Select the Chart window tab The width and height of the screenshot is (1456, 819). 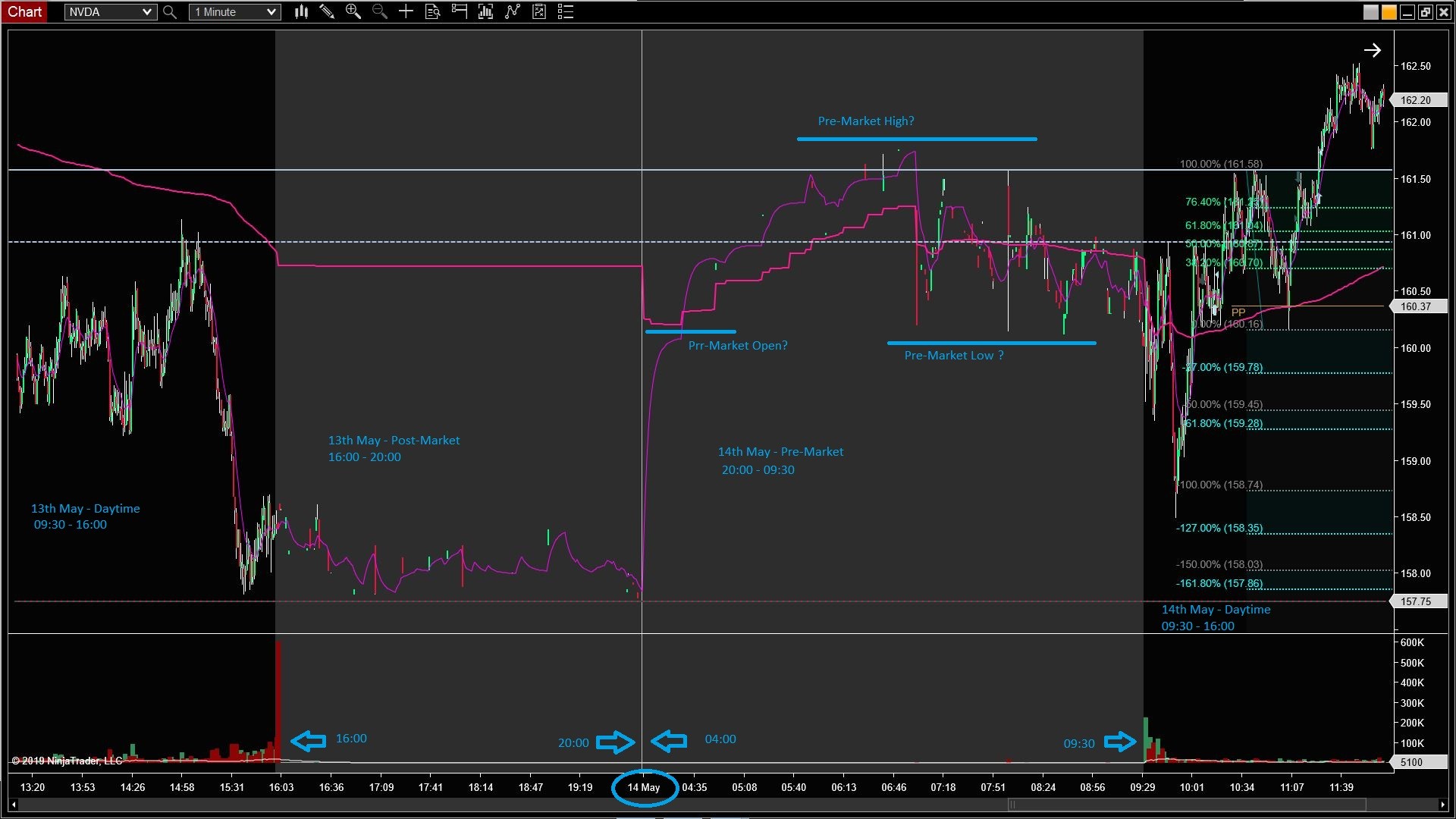click(24, 11)
